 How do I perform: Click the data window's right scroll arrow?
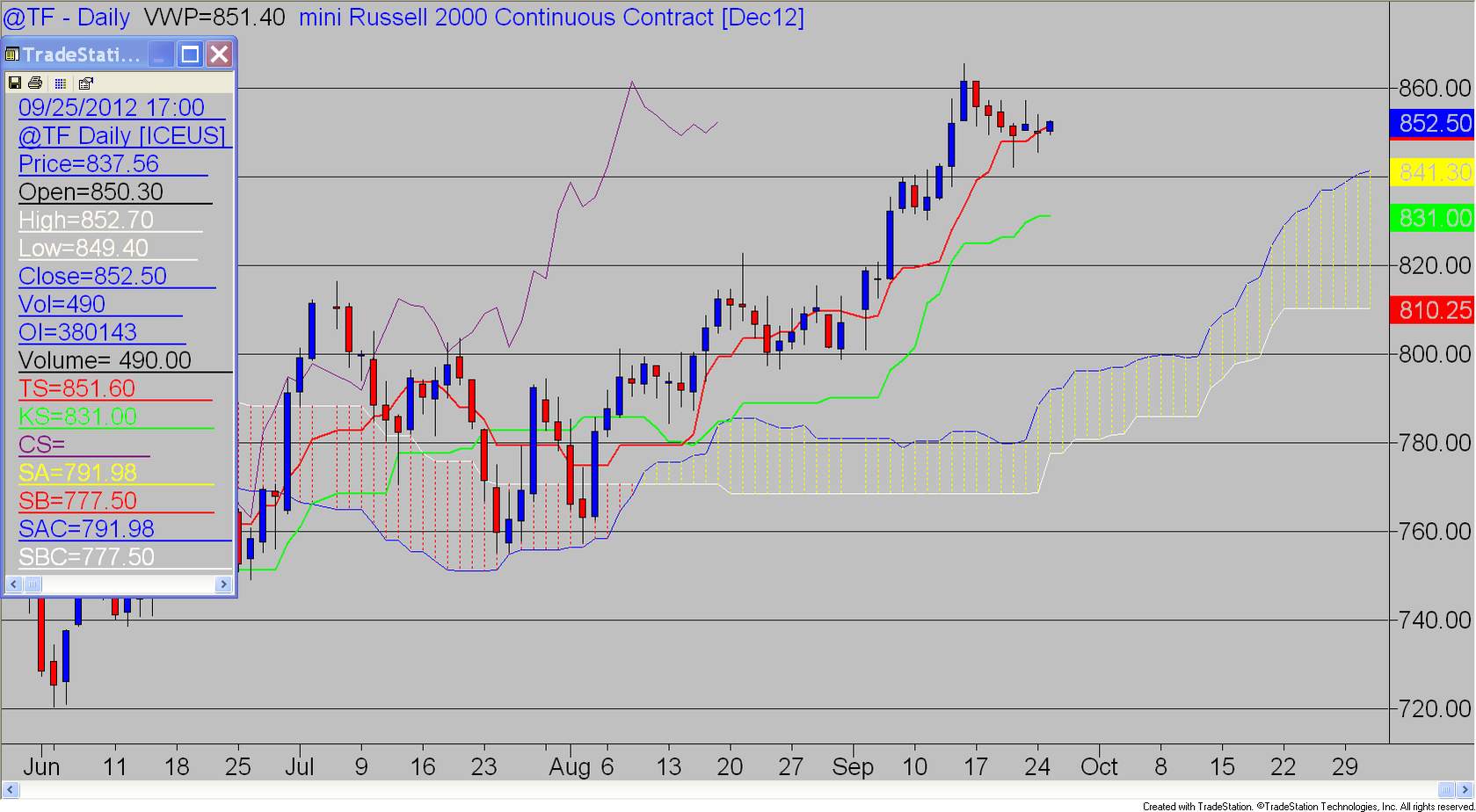223,584
